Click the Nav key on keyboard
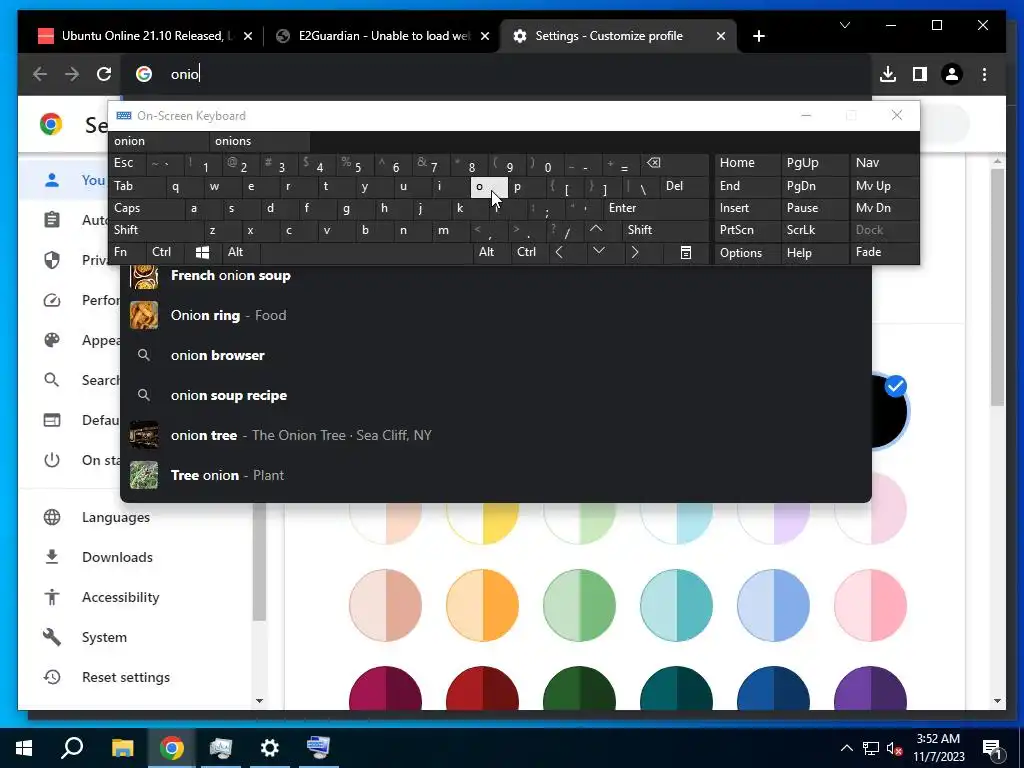 tap(884, 163)
